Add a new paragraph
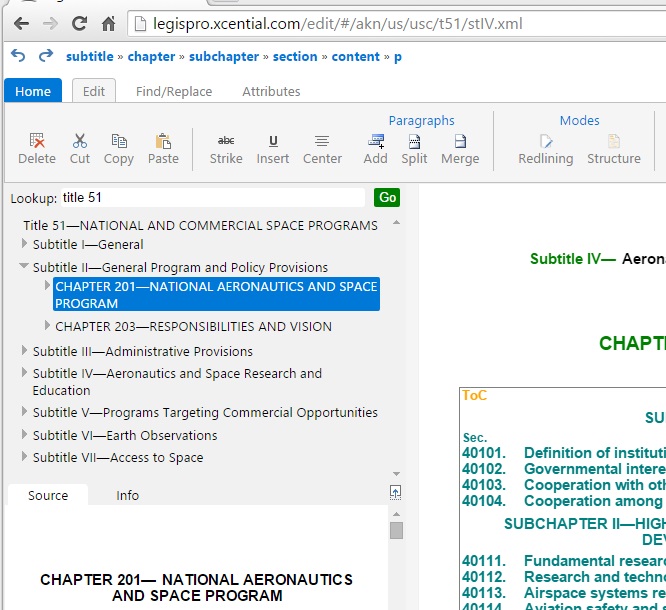 click(x=376, y=142)
